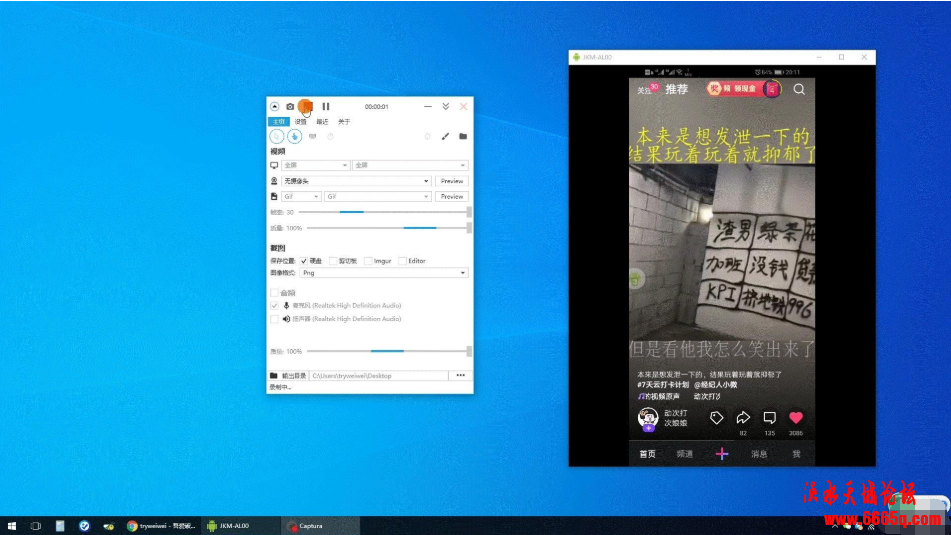Go to 首页 in phone bottom navigation
951x535 pixels.
click(x=647, y=454)
